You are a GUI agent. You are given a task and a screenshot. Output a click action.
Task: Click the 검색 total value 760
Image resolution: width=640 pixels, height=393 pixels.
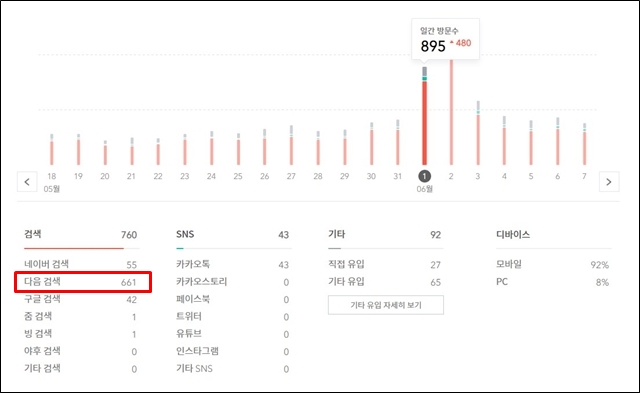tap(129, 235)
